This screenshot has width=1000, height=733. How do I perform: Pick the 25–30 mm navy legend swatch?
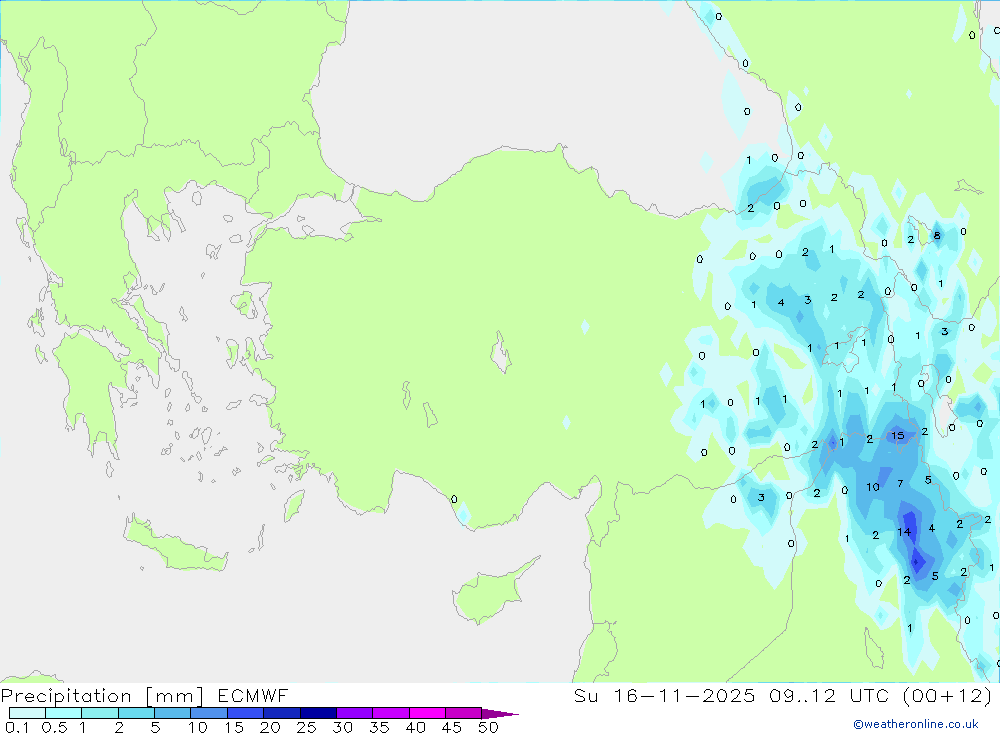tap(318, 713)
